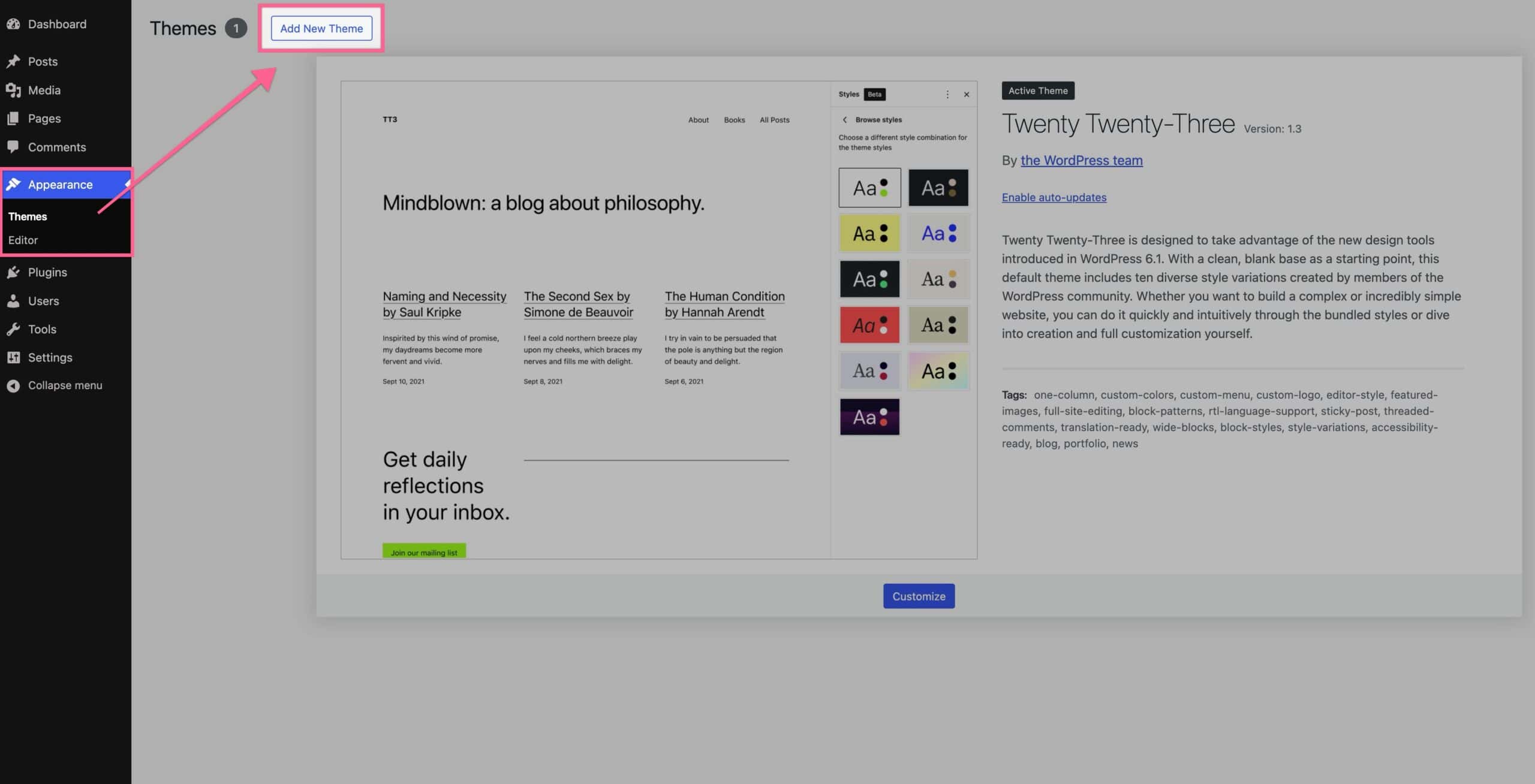
Task: Select the Themes submenu item
Action: [28, 216]
